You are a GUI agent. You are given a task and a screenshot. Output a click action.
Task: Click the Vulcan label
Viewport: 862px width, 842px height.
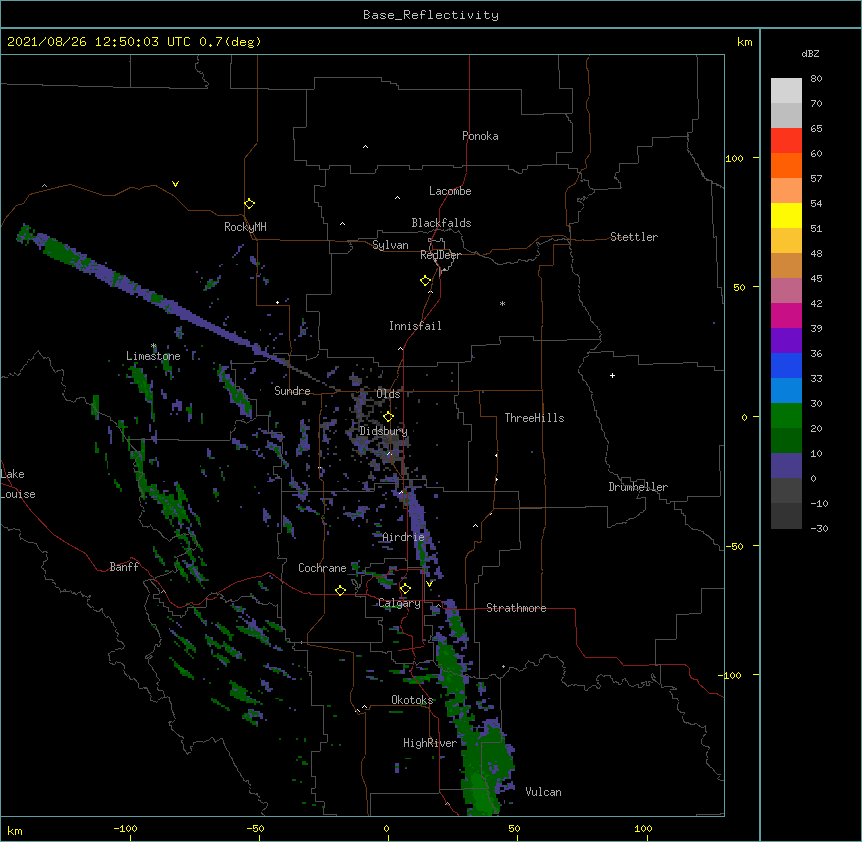click(544, 792)
